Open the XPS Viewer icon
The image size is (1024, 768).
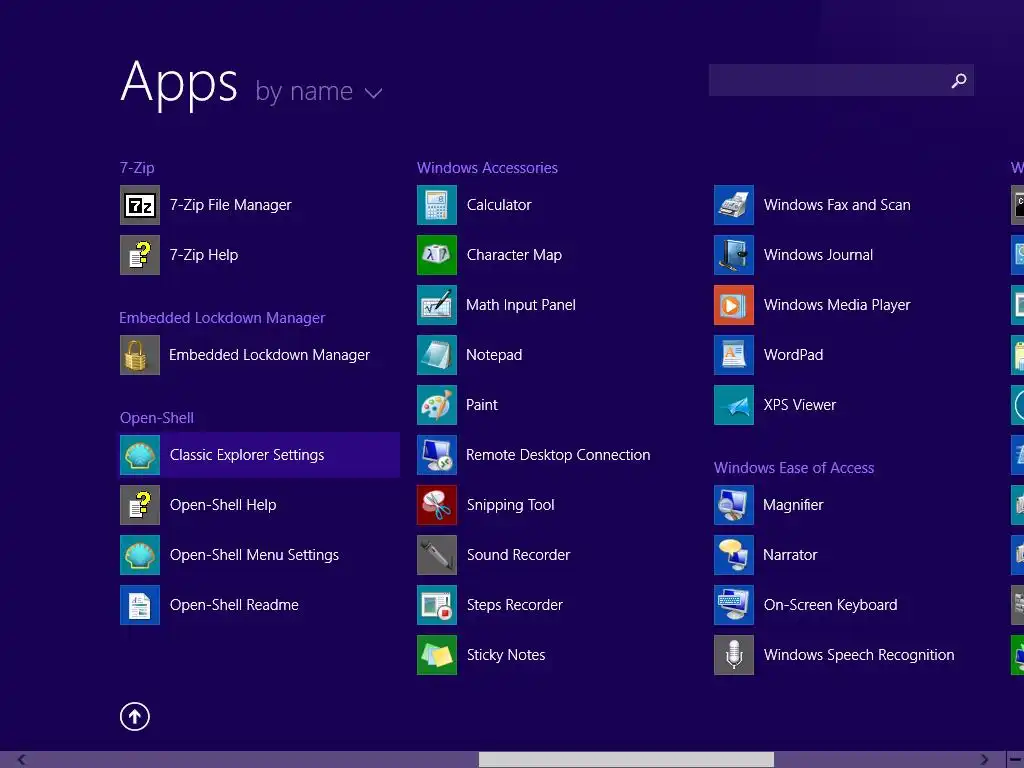coord(734,405)
